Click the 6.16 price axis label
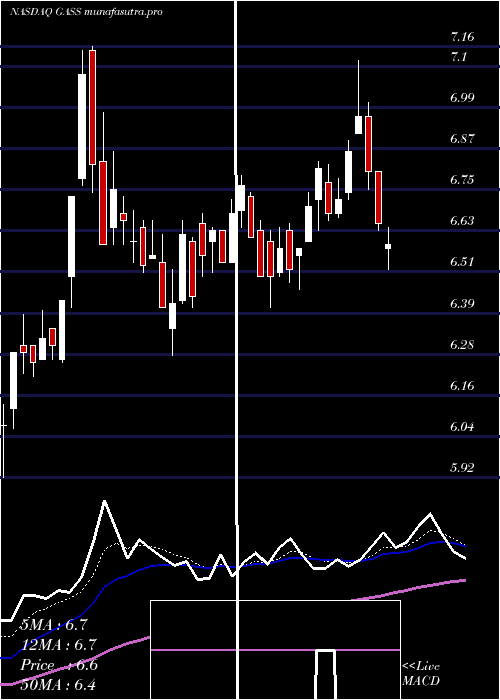This screenshot has width=500, height=700. click(462, 385)
